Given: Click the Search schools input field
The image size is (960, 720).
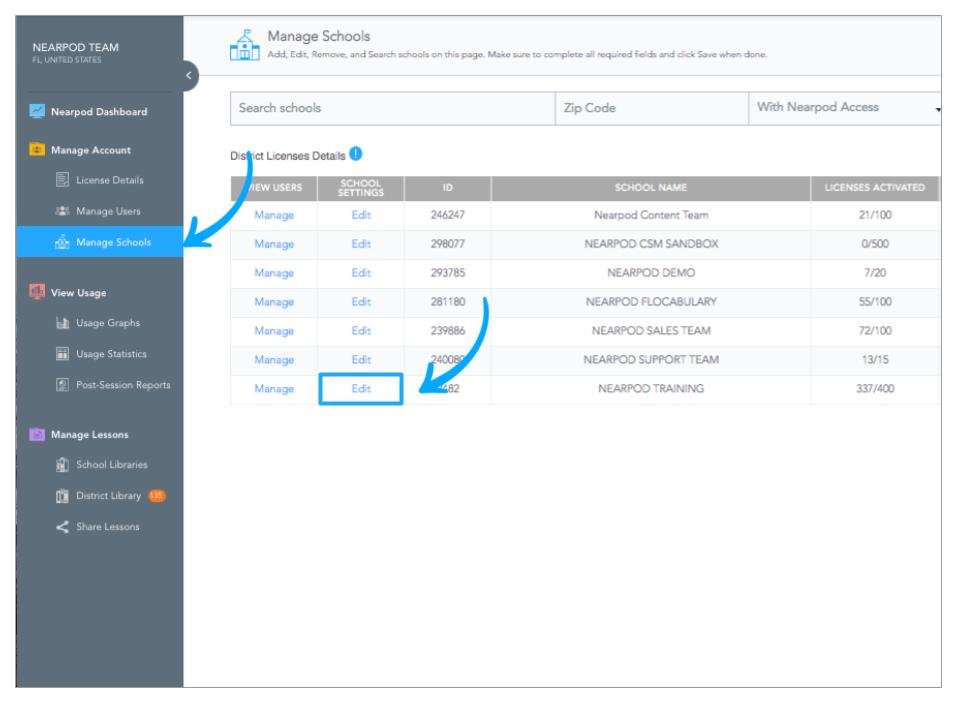Looking at the screenshot, I should (x=392, y=108).
